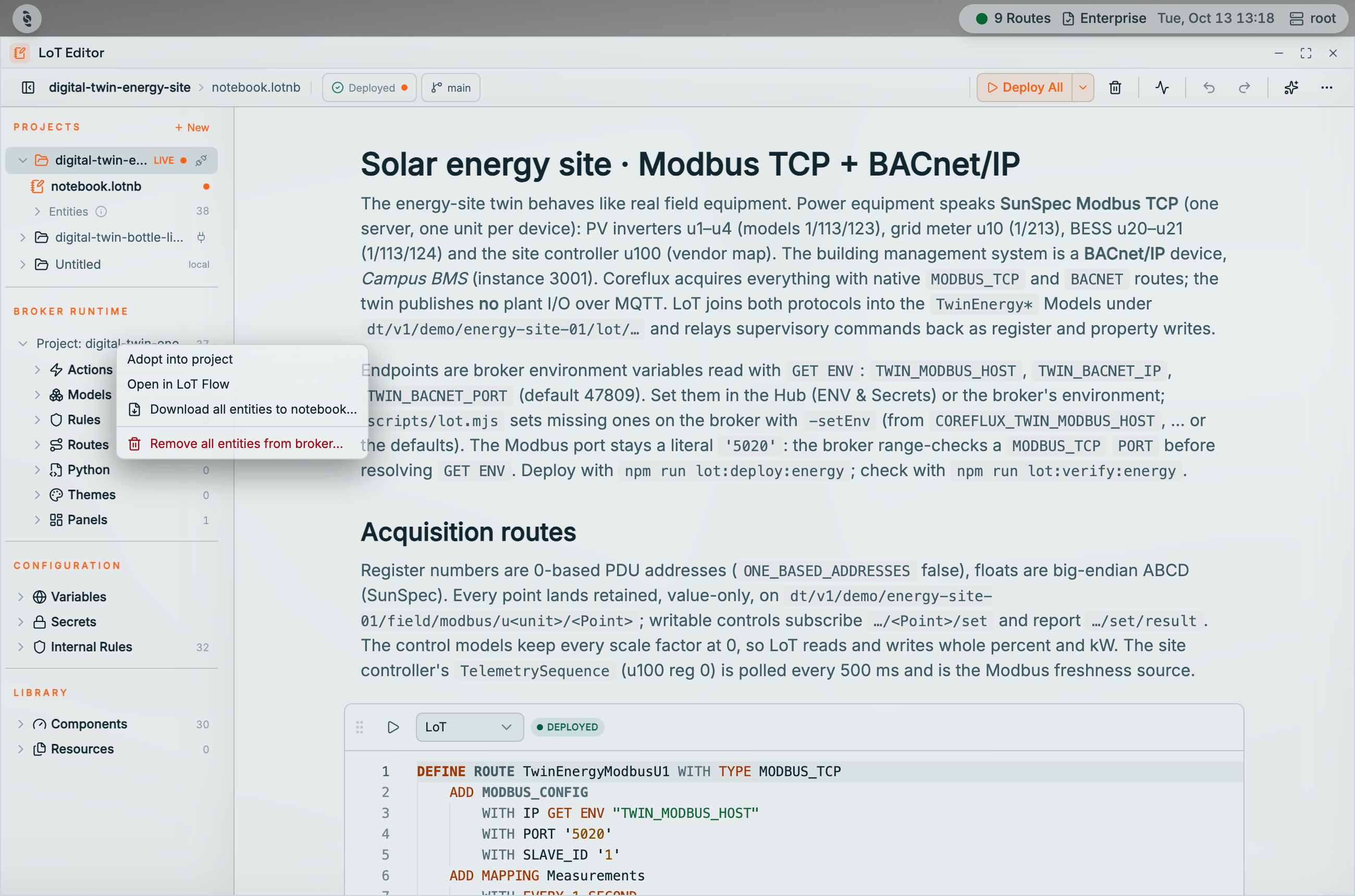Choose Open in LoT Flow
The image size is (1355, 896).
(242, 384)
